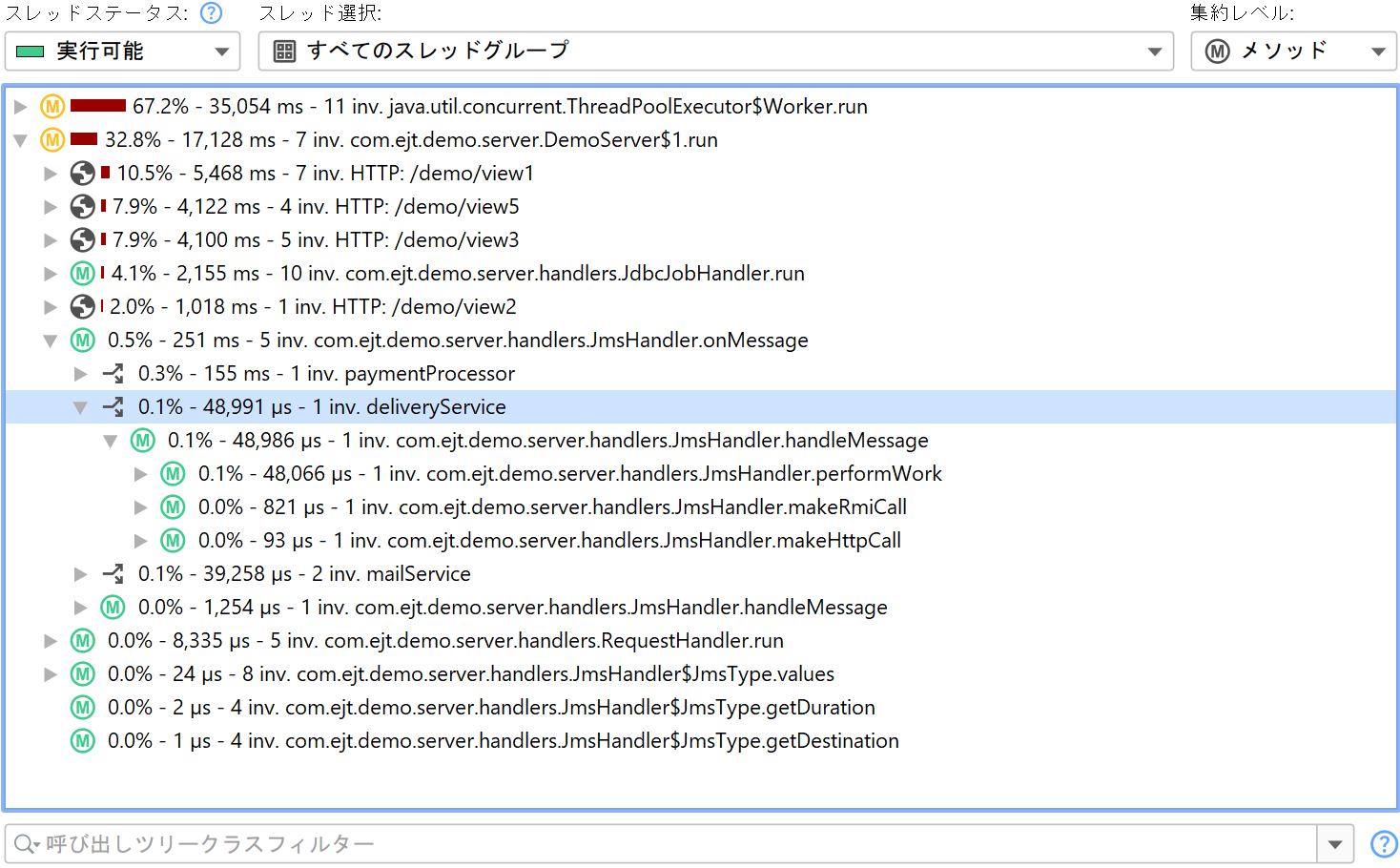Expand the JmsHandler.makeRmiCall node
1400x868 pixels.
[x=141, y=507]
